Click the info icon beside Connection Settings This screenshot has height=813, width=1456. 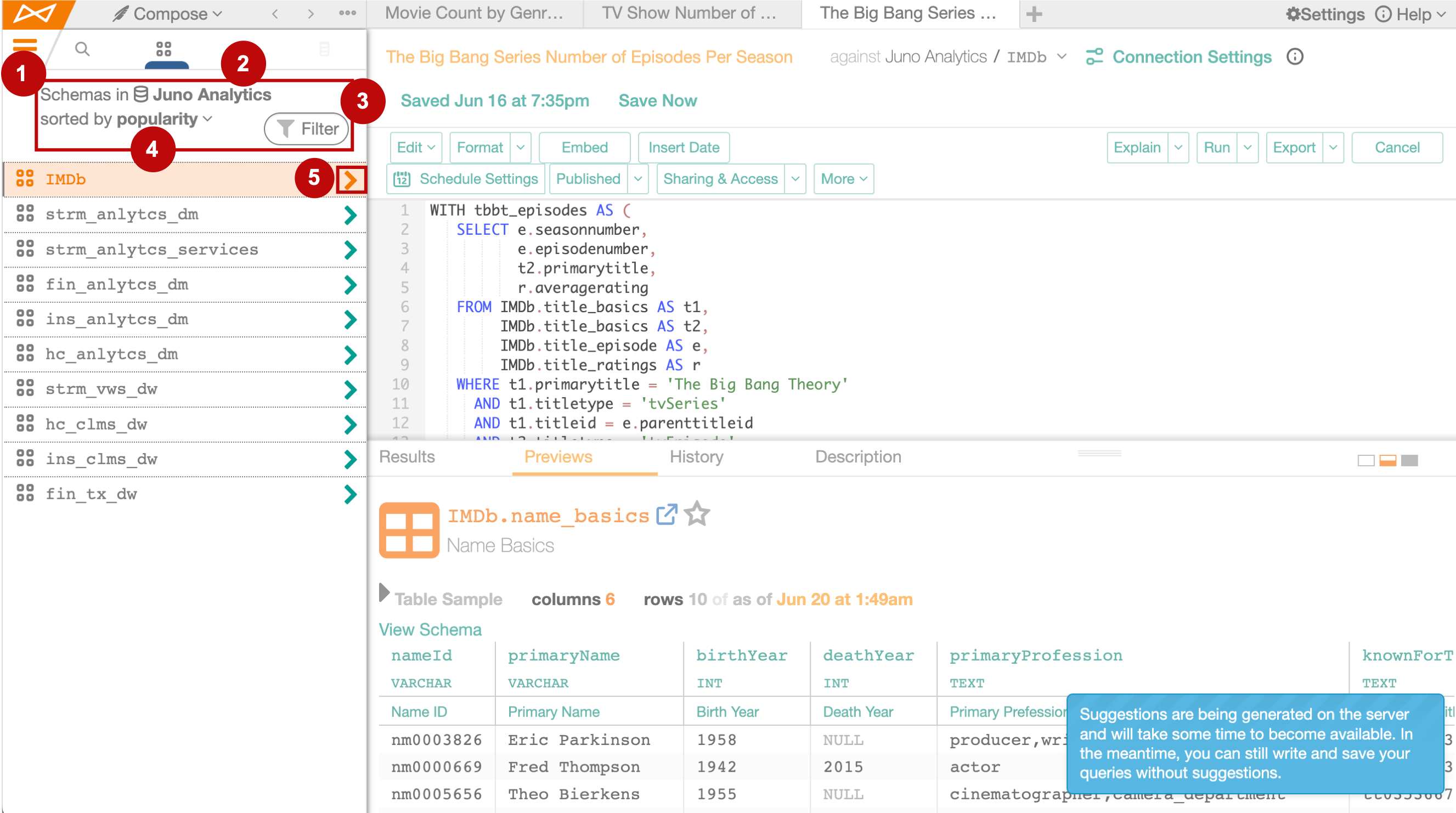[1295, 57]
